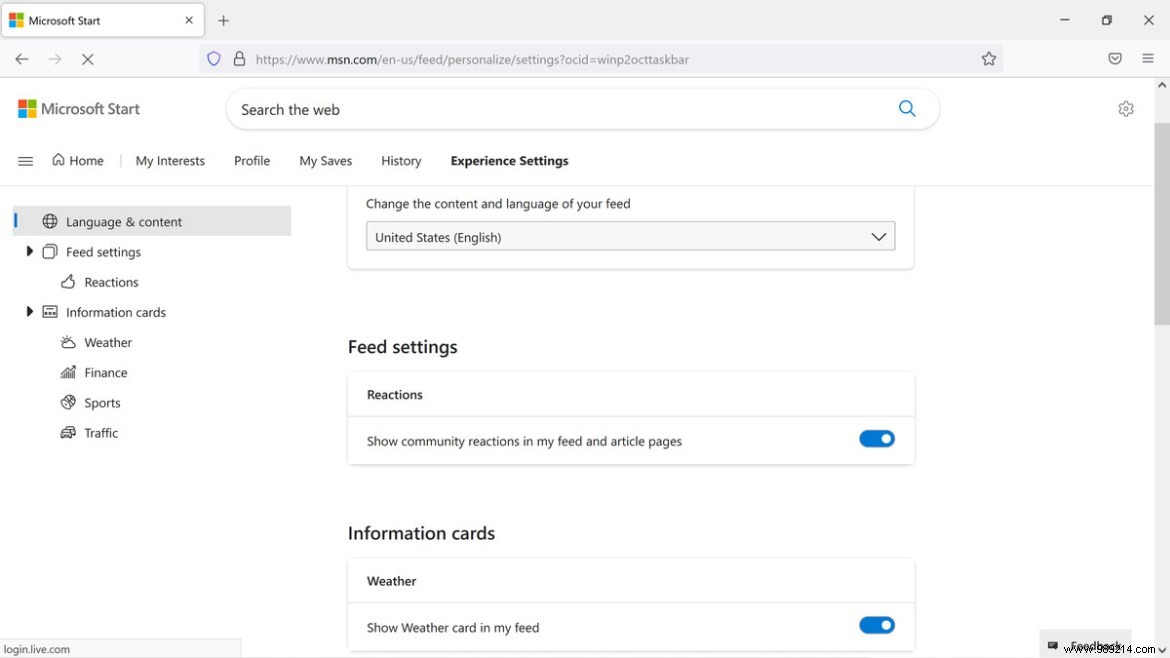Click the tracking protection shield icon
This screenshot has height=658, width=1170.
click(x=213, y=59)
